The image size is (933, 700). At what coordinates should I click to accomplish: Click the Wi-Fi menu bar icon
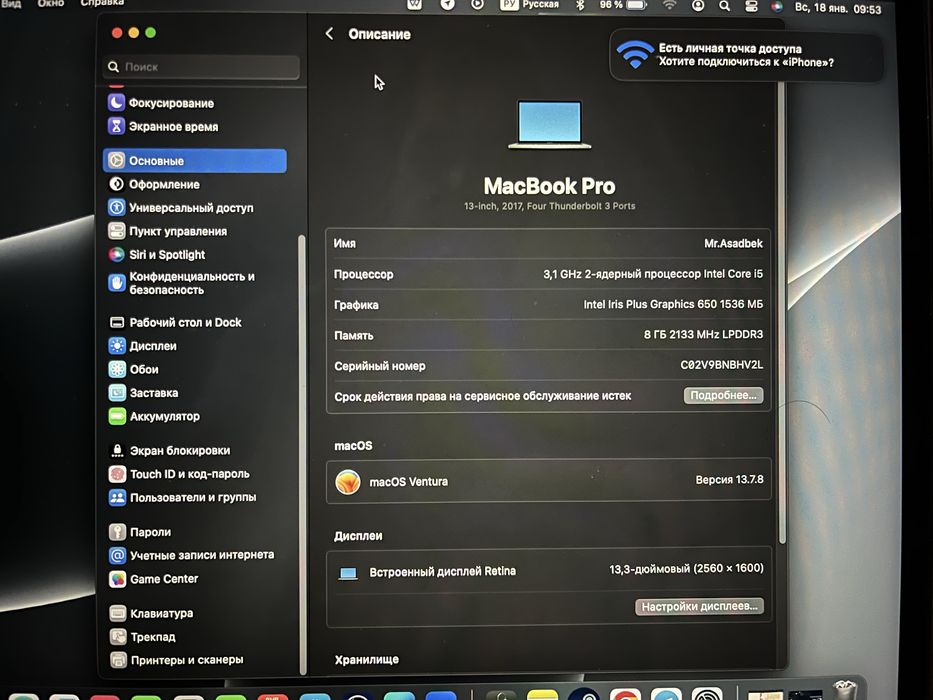(670, 5)
